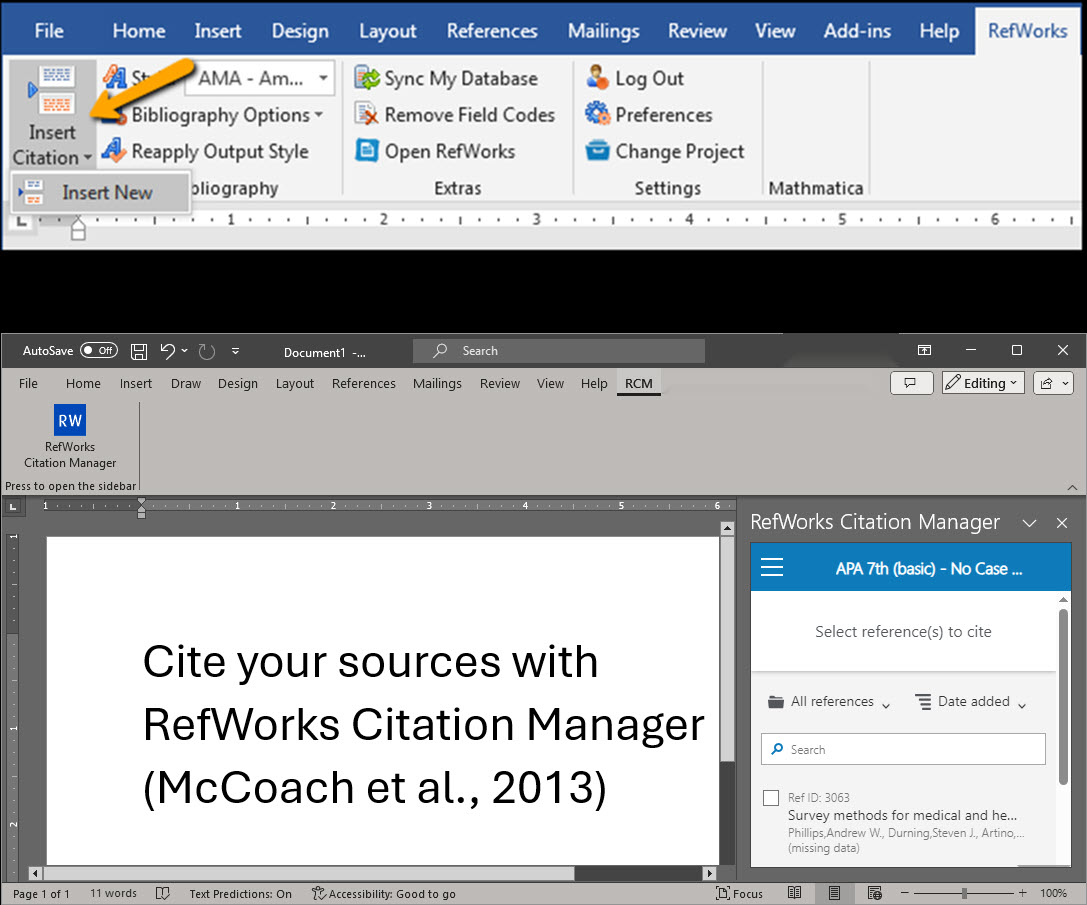Click the zoom in plus button
This screenshot has height=905, width=1087.
click(1023, 893)
